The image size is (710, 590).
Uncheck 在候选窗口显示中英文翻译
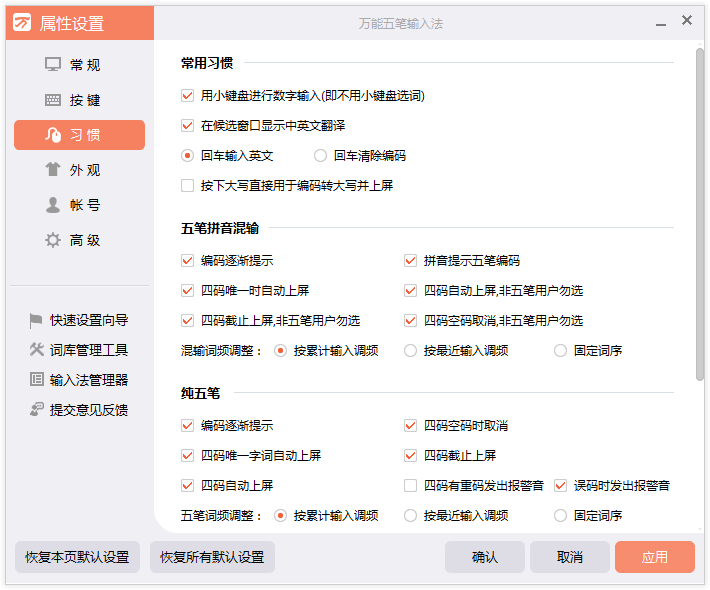point(187,126)
